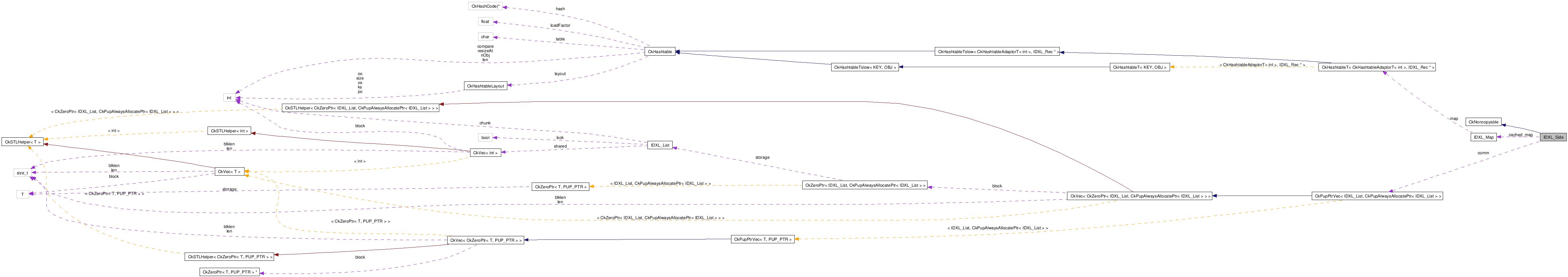Select the CkNoncopyable node

tap(1483, 122)
